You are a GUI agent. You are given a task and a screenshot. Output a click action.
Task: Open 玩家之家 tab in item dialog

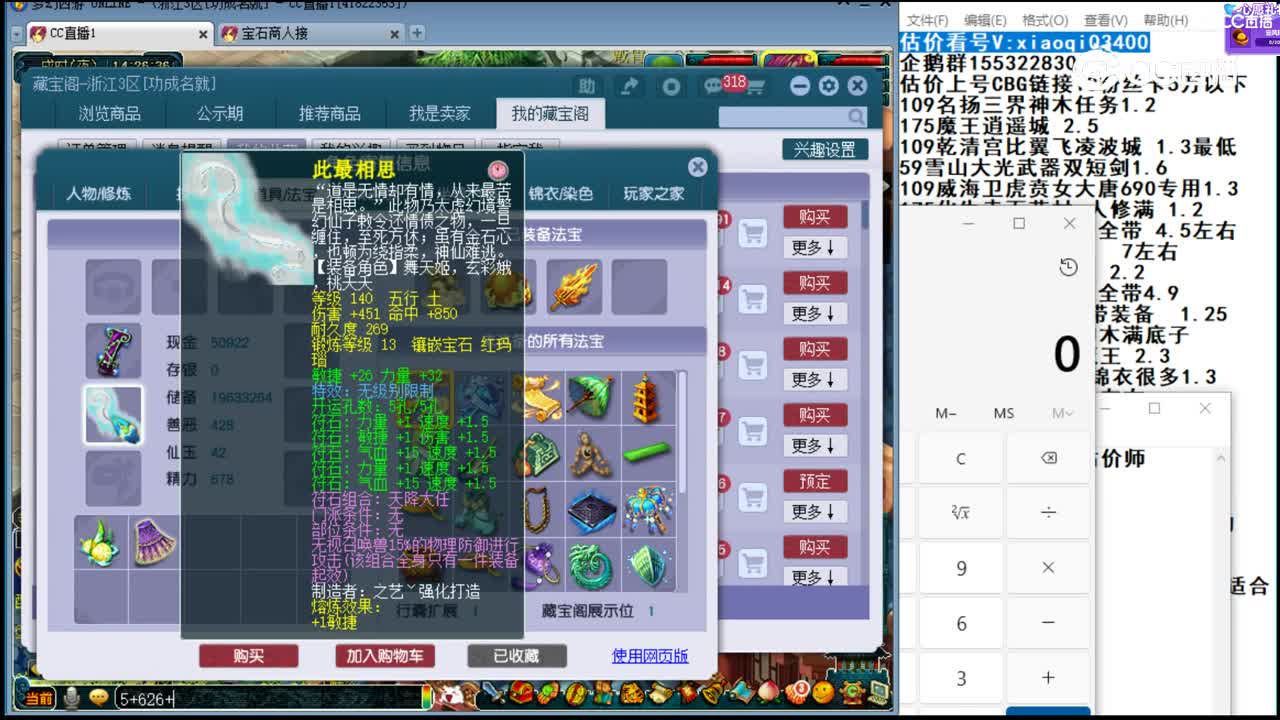click(x=654, y=193)
